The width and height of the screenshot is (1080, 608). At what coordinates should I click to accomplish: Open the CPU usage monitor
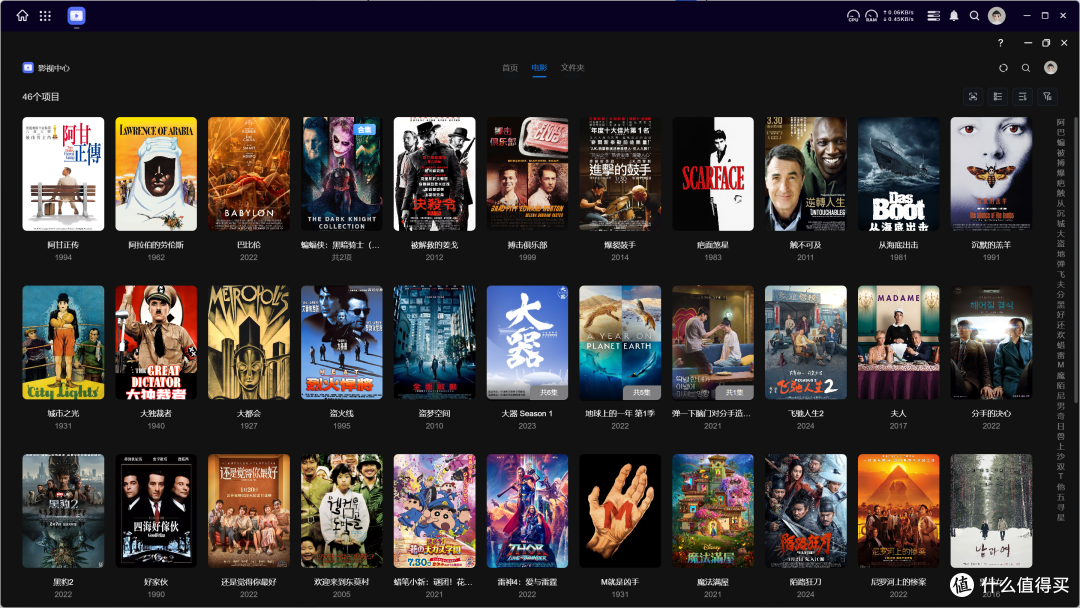click(853, 15)
